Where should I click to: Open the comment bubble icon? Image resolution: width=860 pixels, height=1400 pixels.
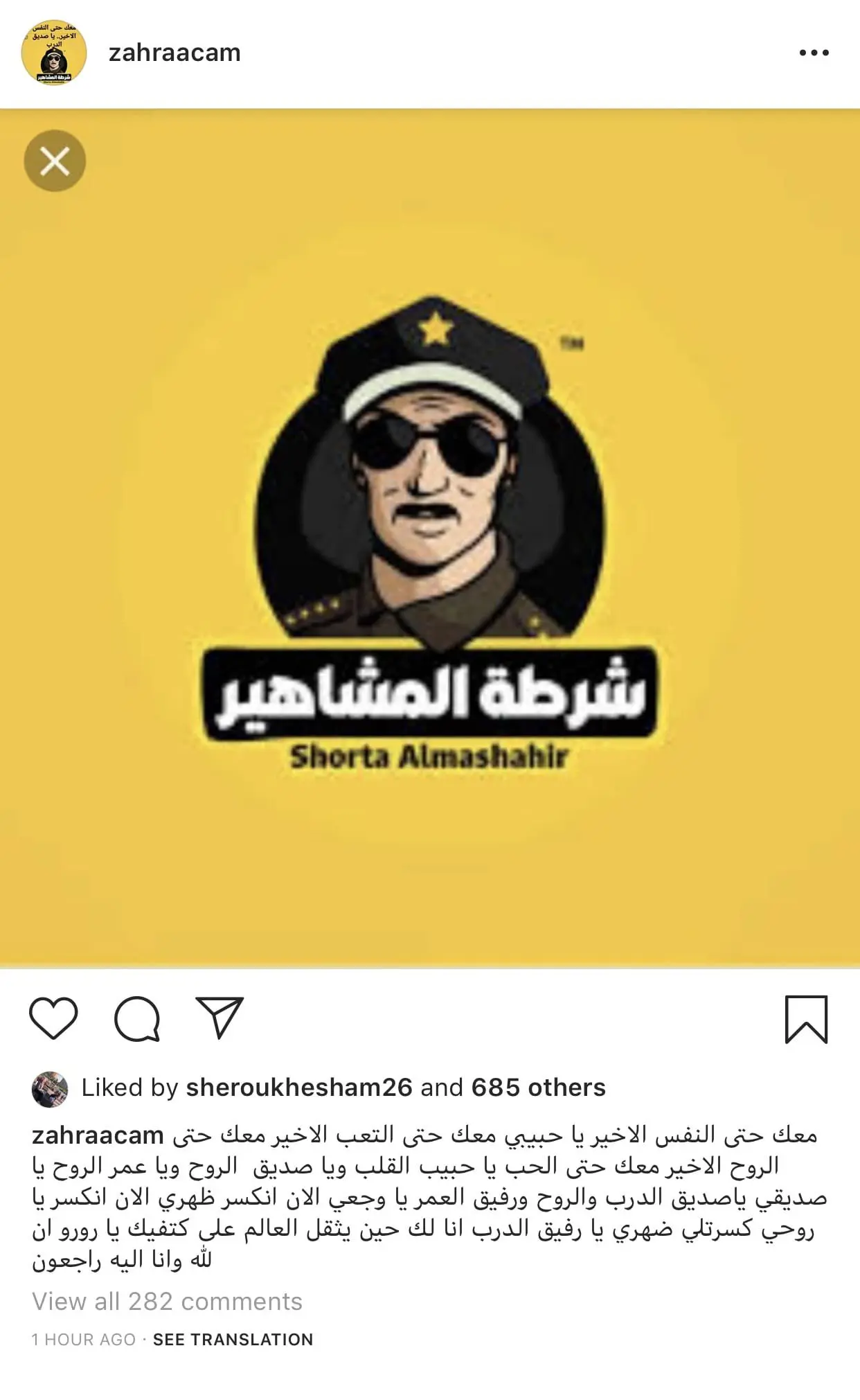tap(137, 1018)
